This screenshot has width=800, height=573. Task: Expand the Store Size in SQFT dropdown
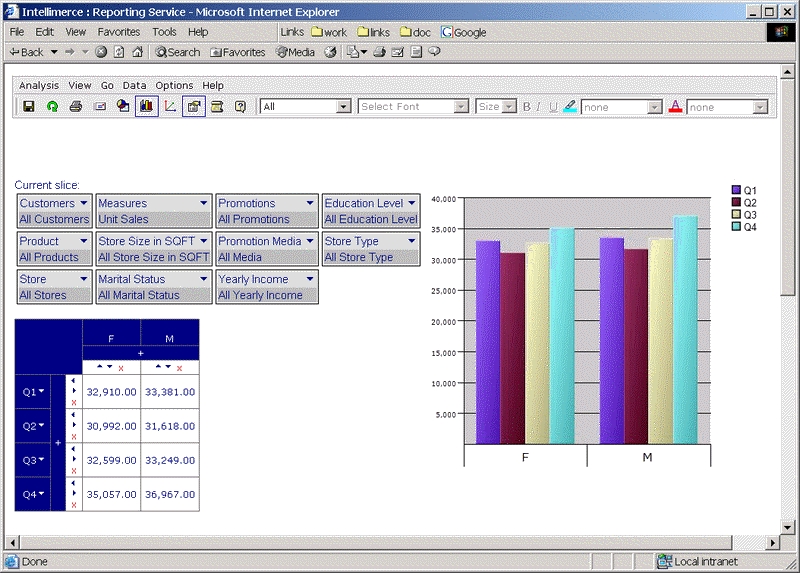coord(204,241)
